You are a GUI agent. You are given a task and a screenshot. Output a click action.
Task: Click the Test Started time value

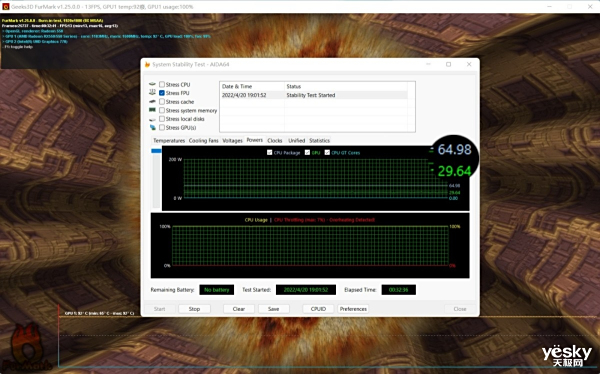(306, 290)
